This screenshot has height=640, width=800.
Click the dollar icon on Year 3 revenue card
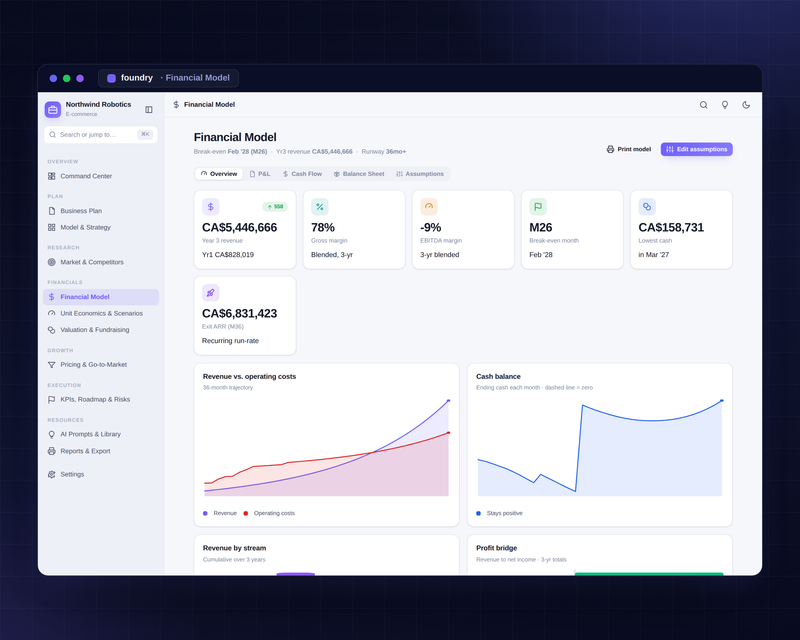click(x=211, y=207)
